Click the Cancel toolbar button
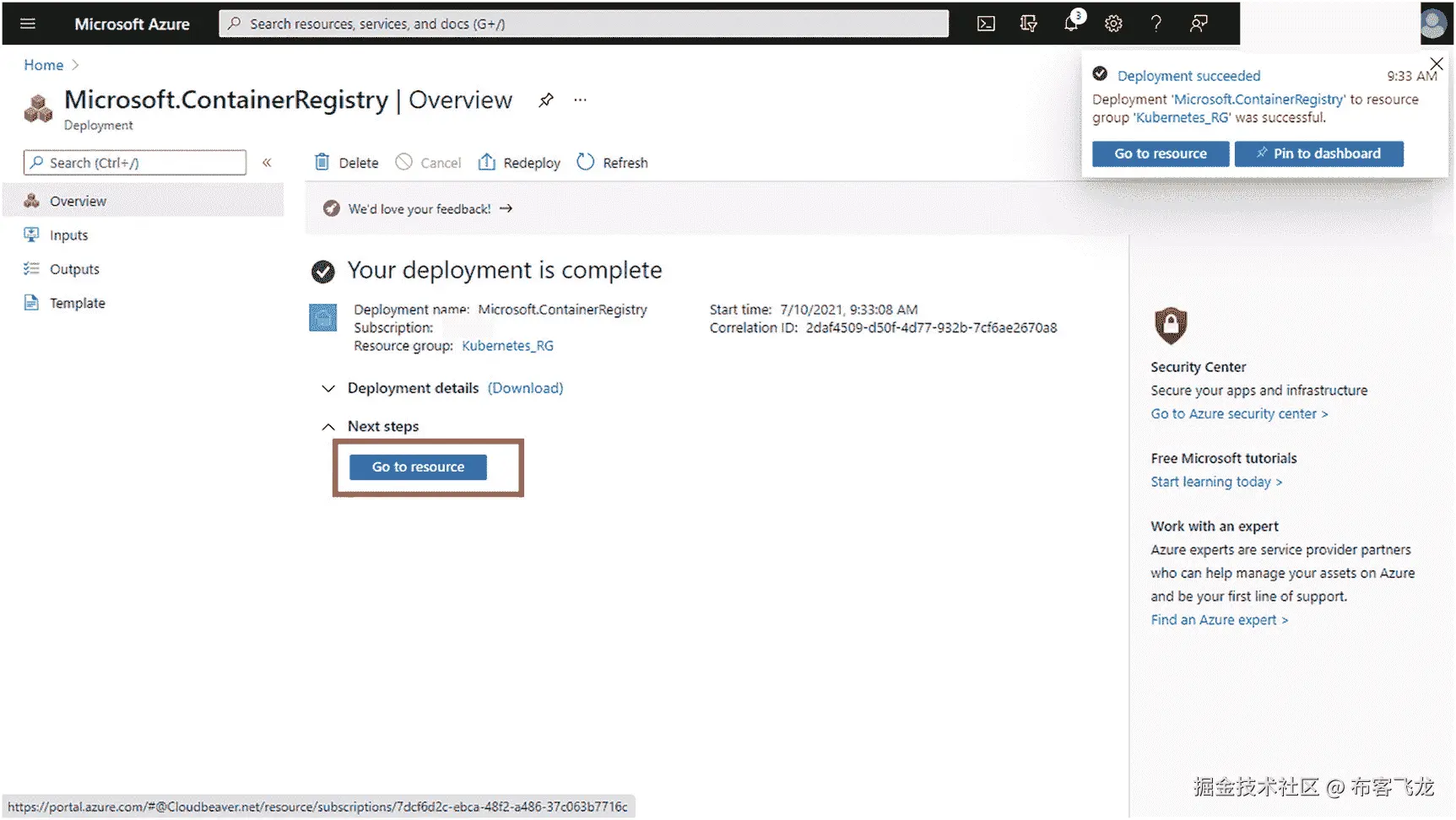The image size is (1456, 820). [428, 163]
